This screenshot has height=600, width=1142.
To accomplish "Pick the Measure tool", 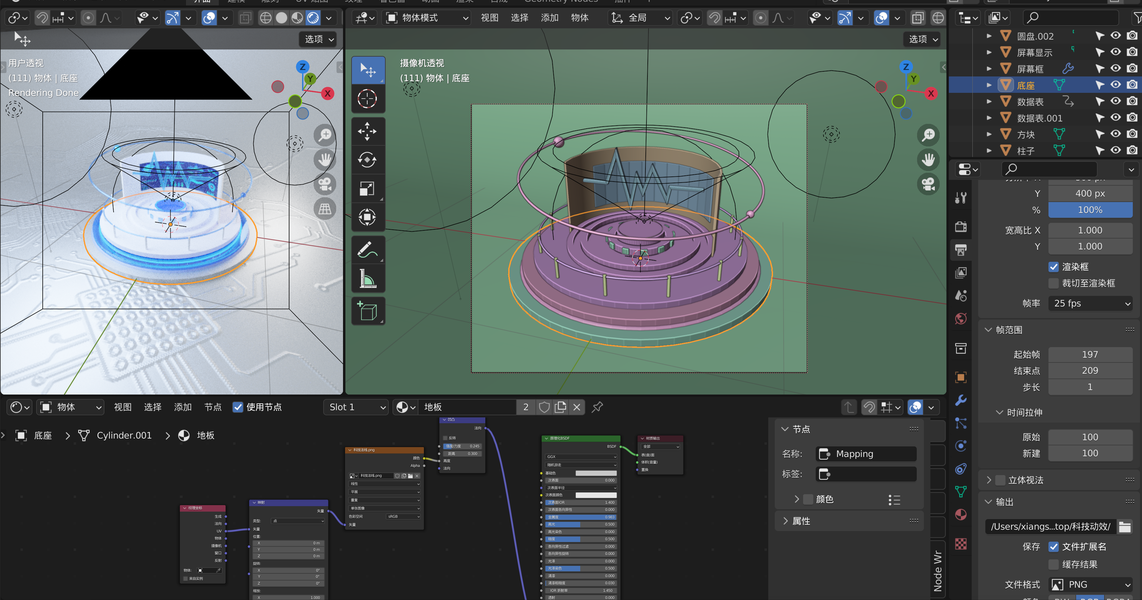I will (x=368, y=278).
